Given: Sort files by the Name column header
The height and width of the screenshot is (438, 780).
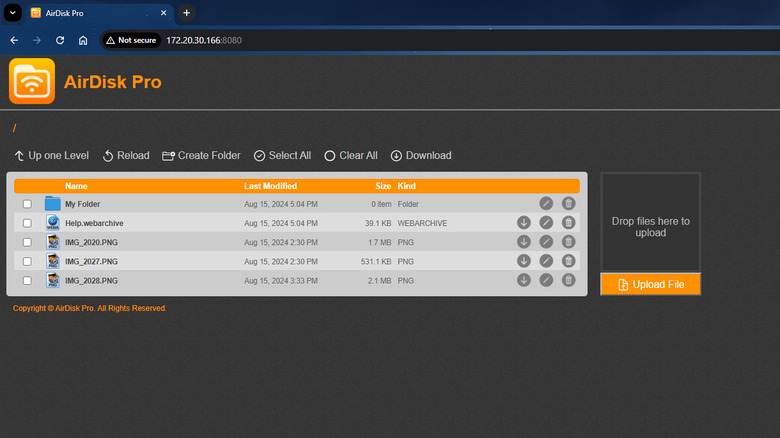Looking at the screenshot, I should coord(76,186).
